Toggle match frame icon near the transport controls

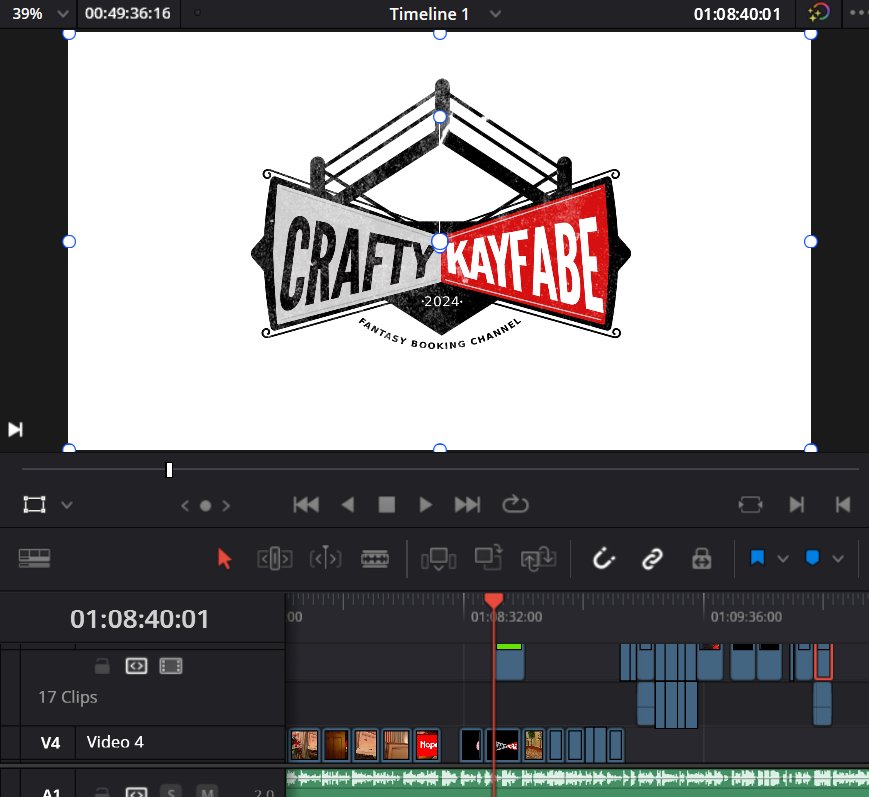point(750,505)
